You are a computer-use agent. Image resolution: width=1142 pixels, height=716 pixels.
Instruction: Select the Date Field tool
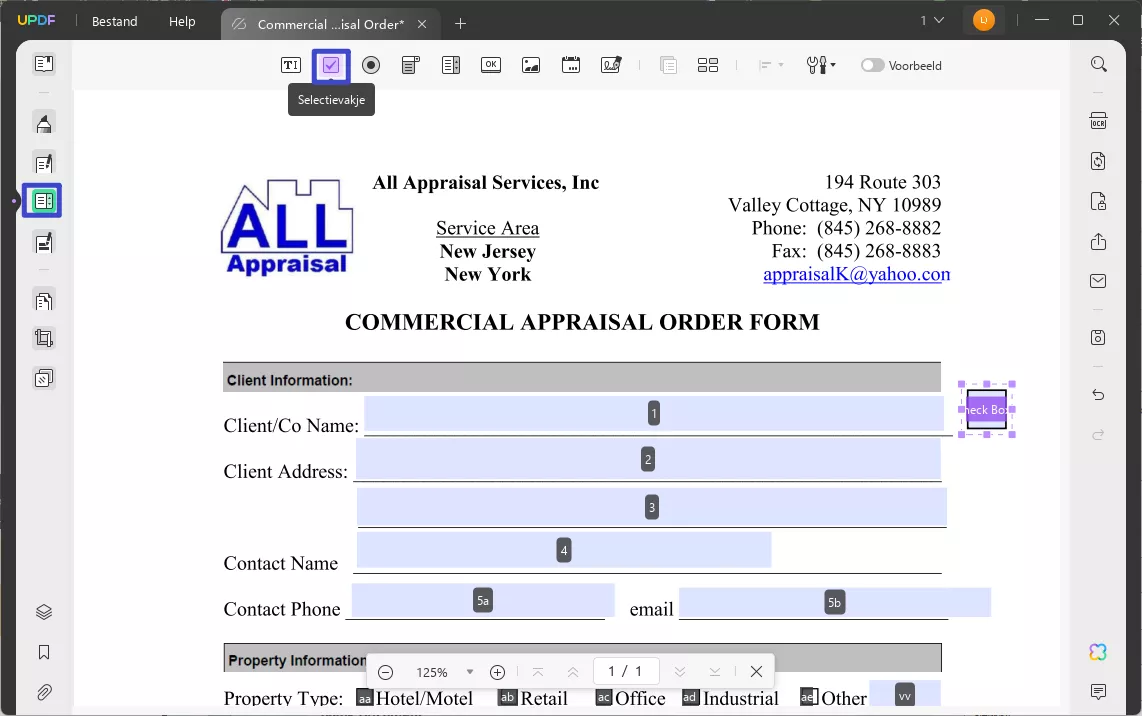(571, 65)
